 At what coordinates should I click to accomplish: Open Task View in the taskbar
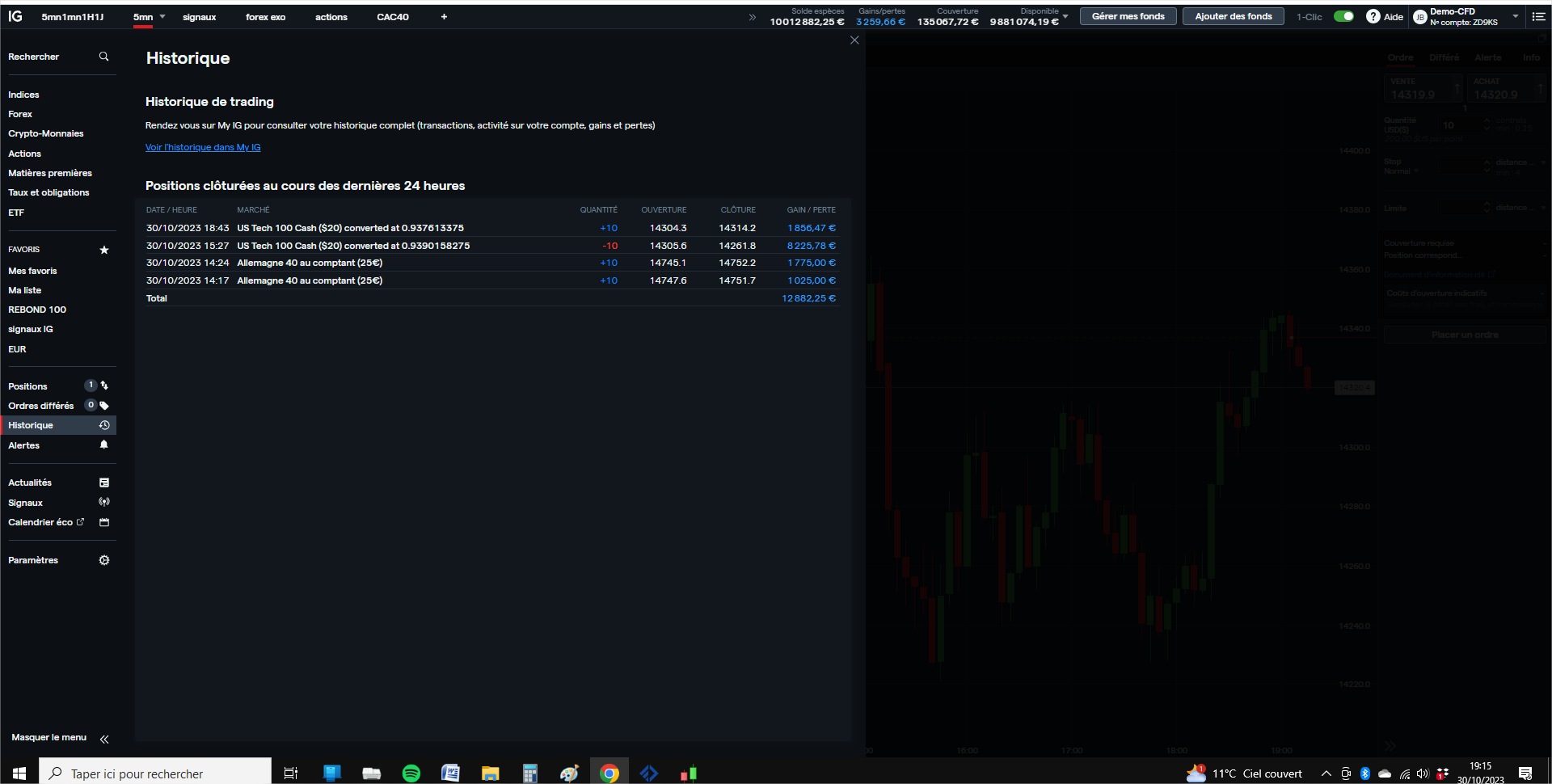[291, 773]
